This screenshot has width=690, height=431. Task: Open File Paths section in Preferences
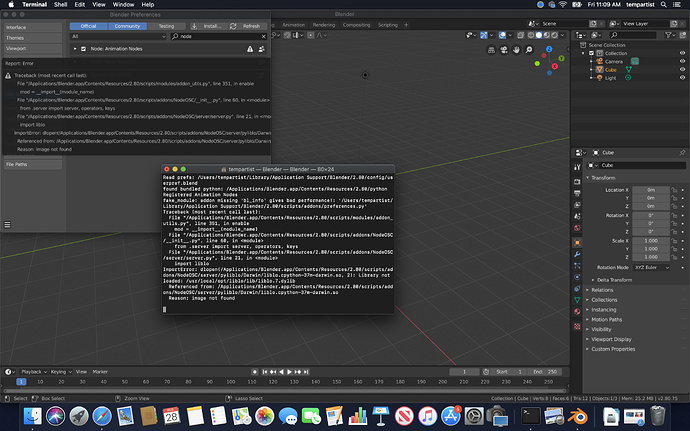(33, 164)
